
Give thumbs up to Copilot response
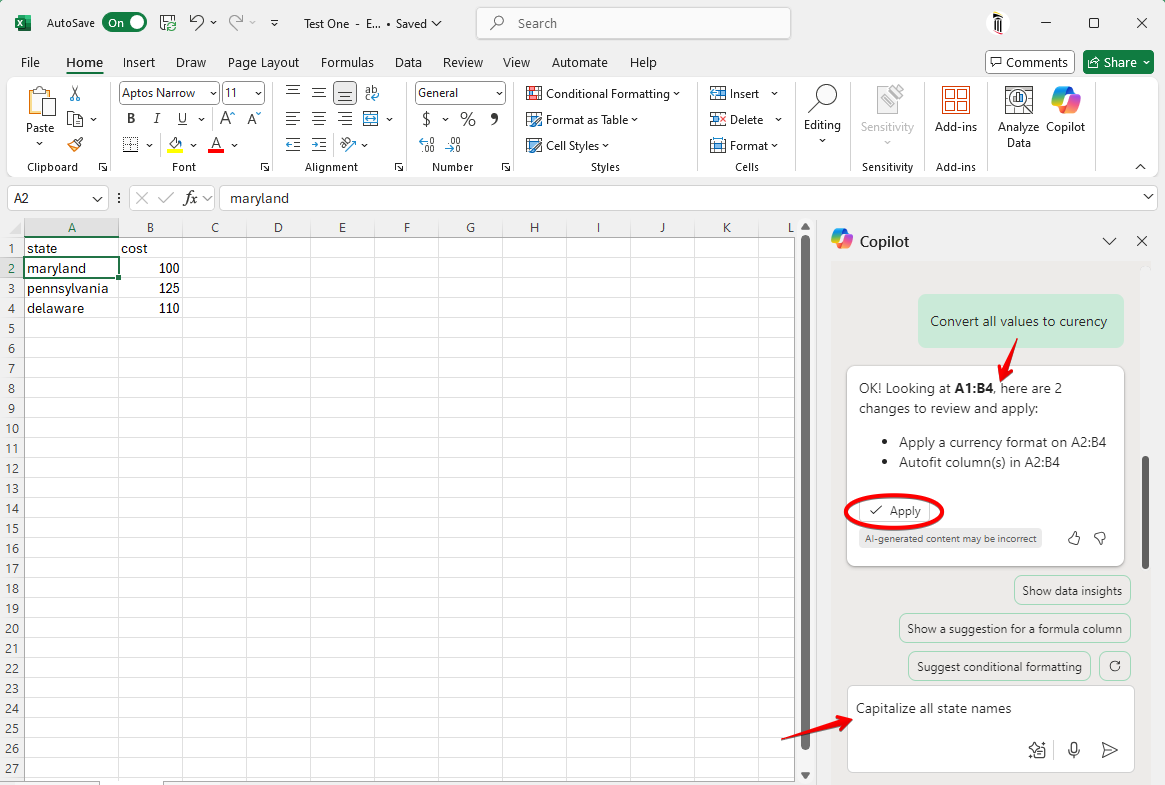coord(1074,538)
